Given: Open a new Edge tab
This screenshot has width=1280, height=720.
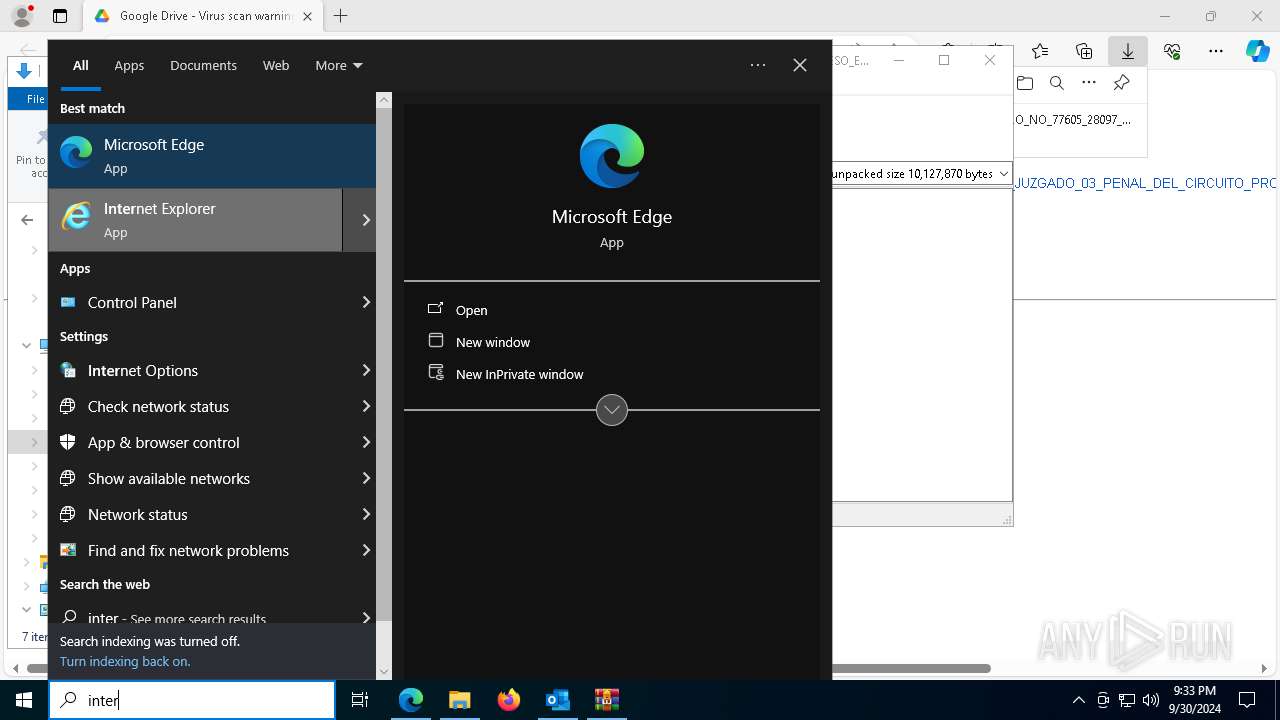Looking at the screenshot, I should coord(341,16).
